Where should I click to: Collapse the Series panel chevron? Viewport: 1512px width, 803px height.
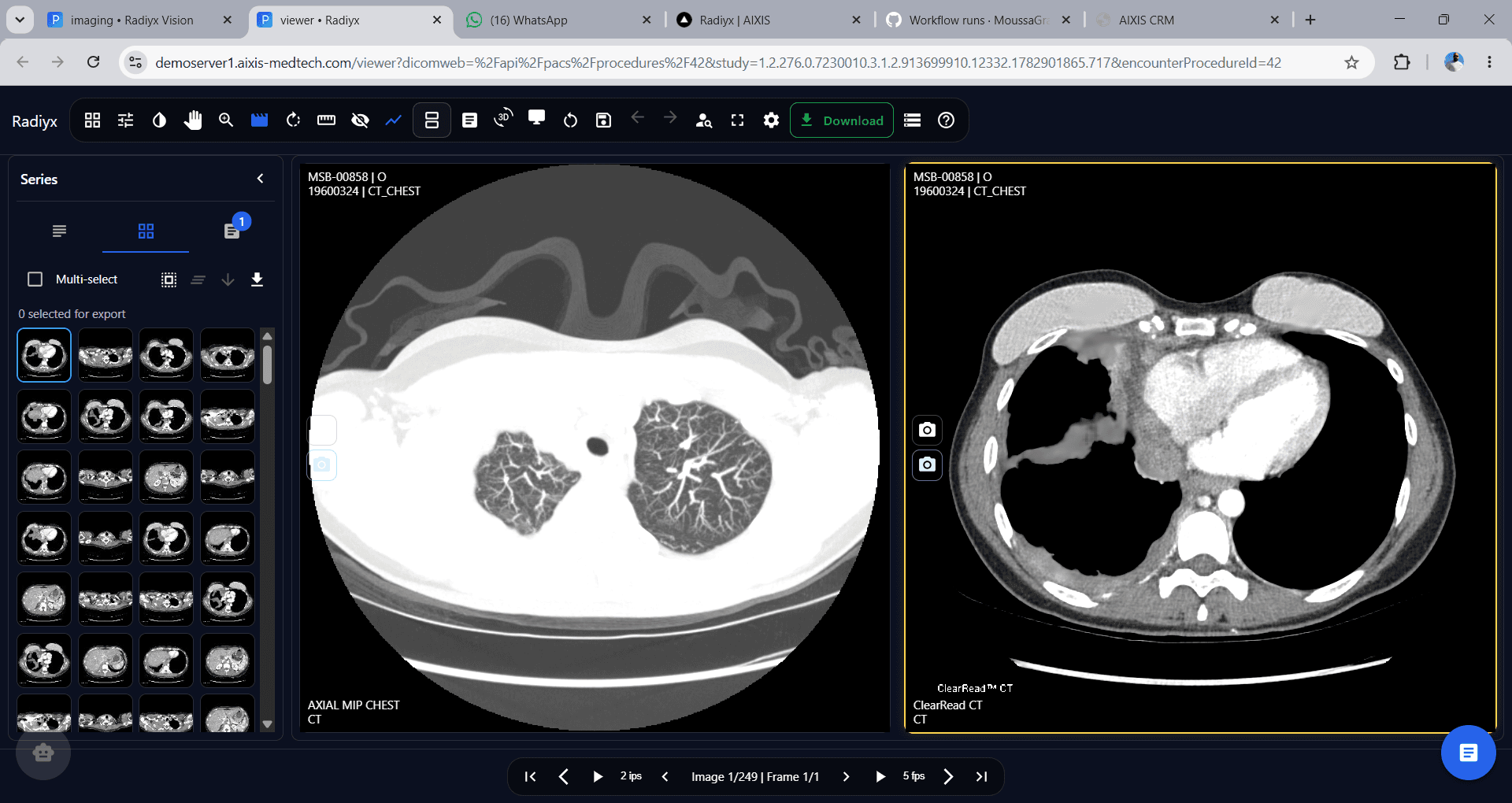click(x=261, y=179)
